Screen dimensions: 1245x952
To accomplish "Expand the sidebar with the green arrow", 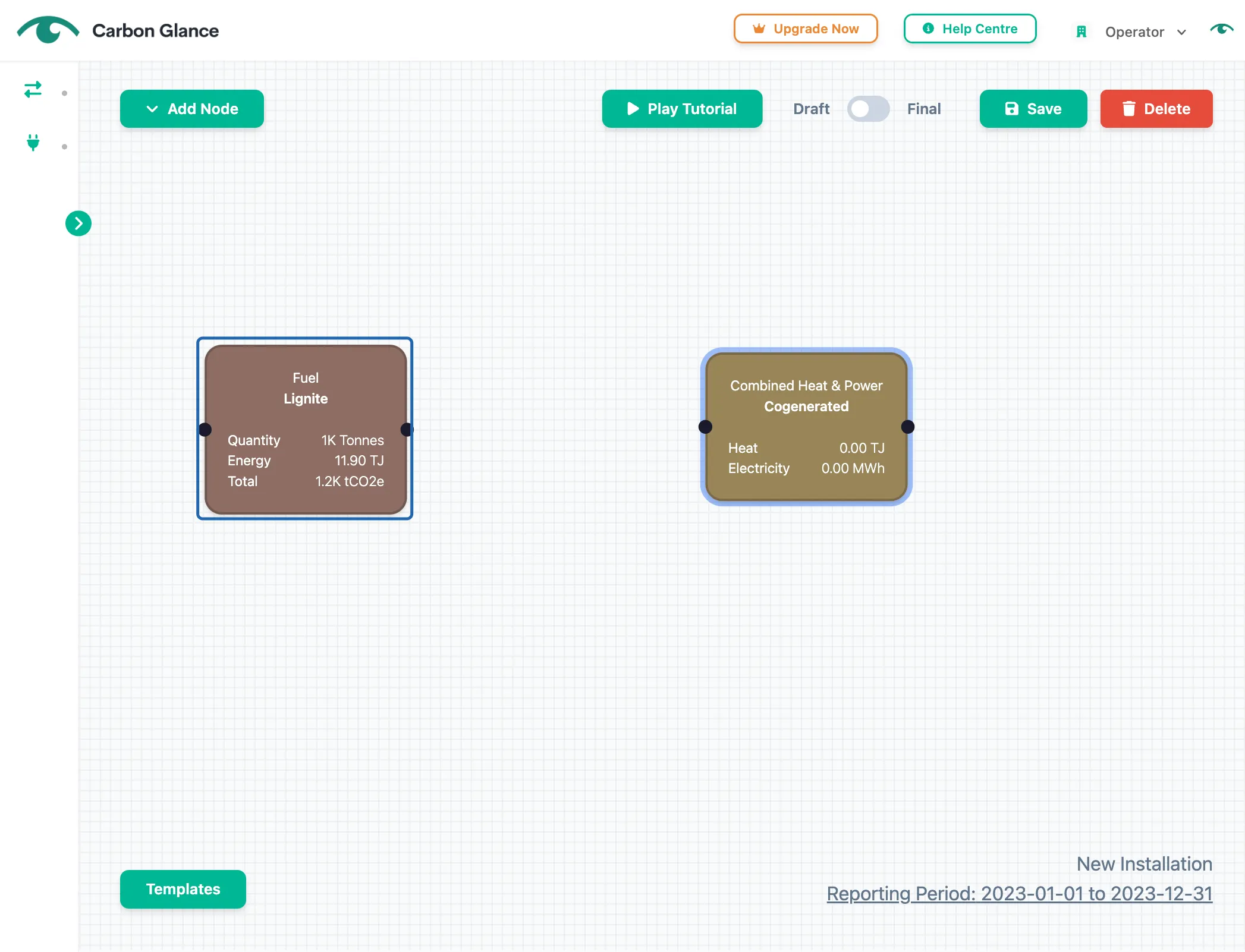I will pos(78,223).
